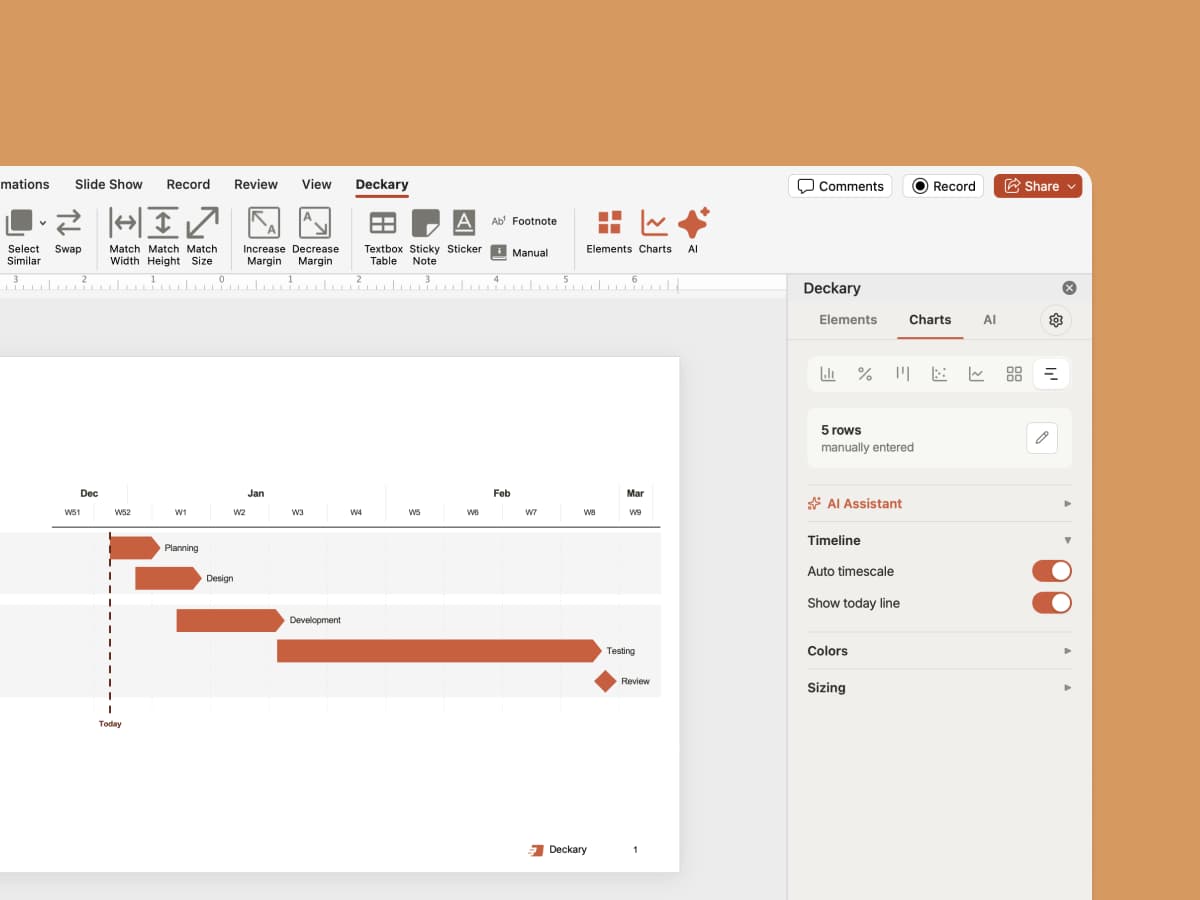
Task: Apply Match Size to selection
Action: (x=202, y=222)
